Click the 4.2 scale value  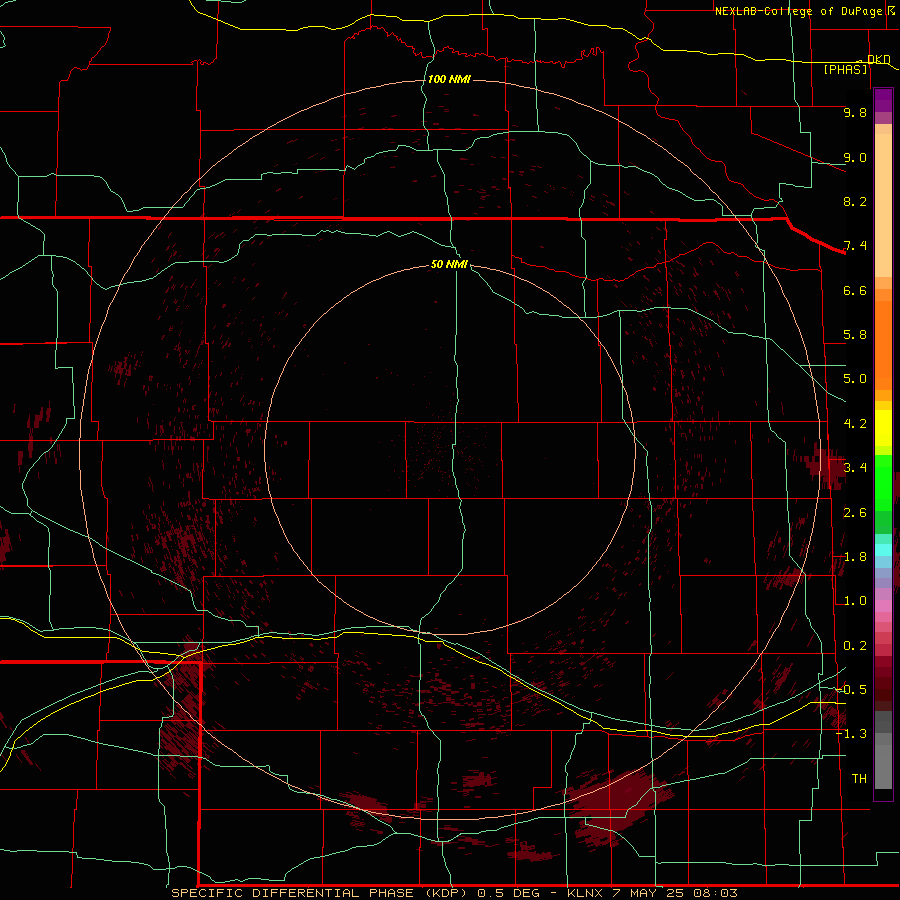pos(855,424)
